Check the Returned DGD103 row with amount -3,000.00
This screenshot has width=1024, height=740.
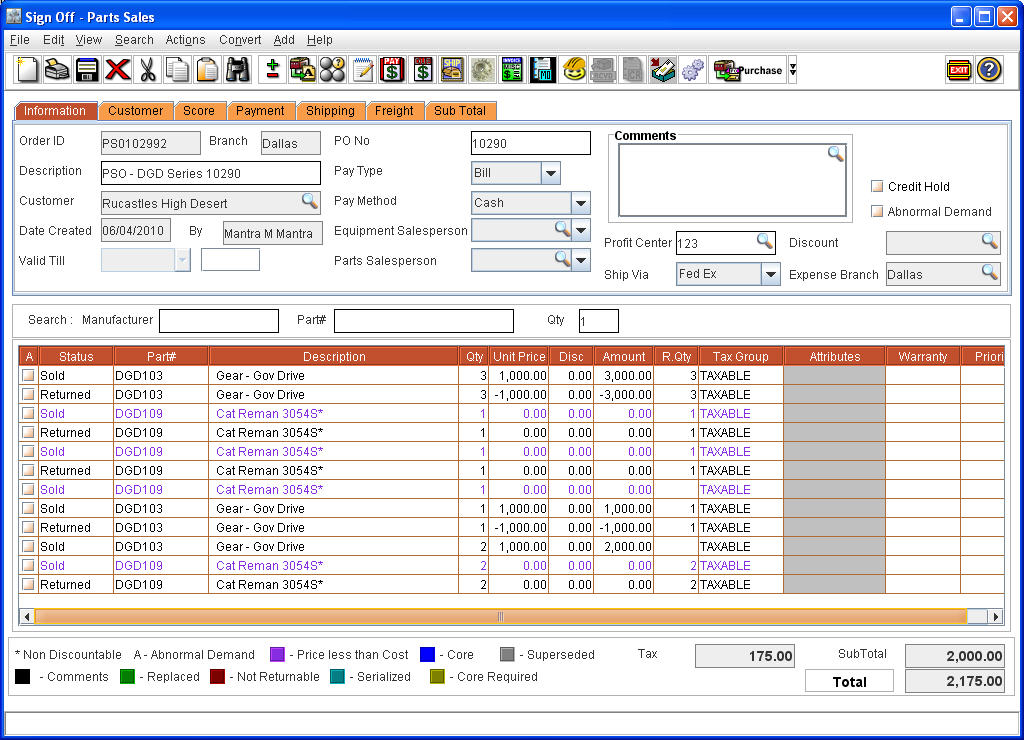click(x=28, y=394)
